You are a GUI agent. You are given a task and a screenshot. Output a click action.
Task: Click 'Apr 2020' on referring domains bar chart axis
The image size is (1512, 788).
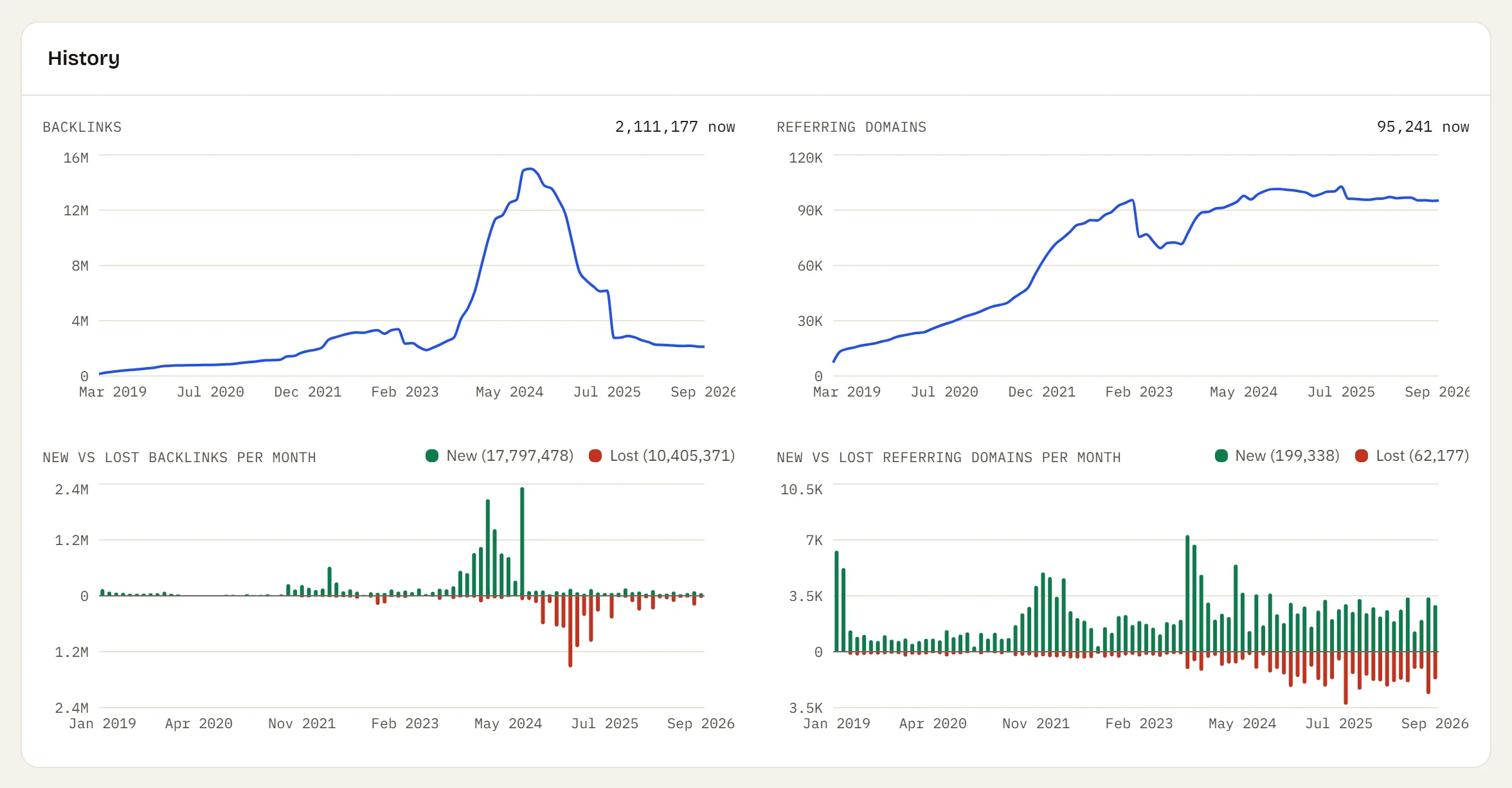click(933, 724)
